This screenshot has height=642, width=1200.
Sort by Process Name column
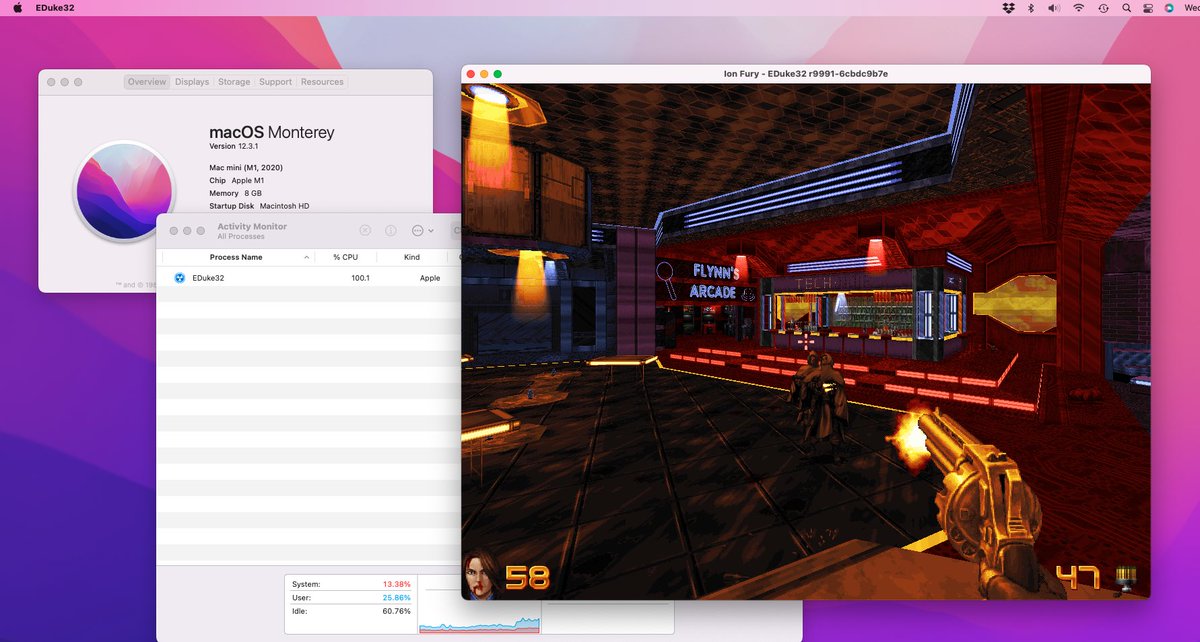click(x=237, y=257)
